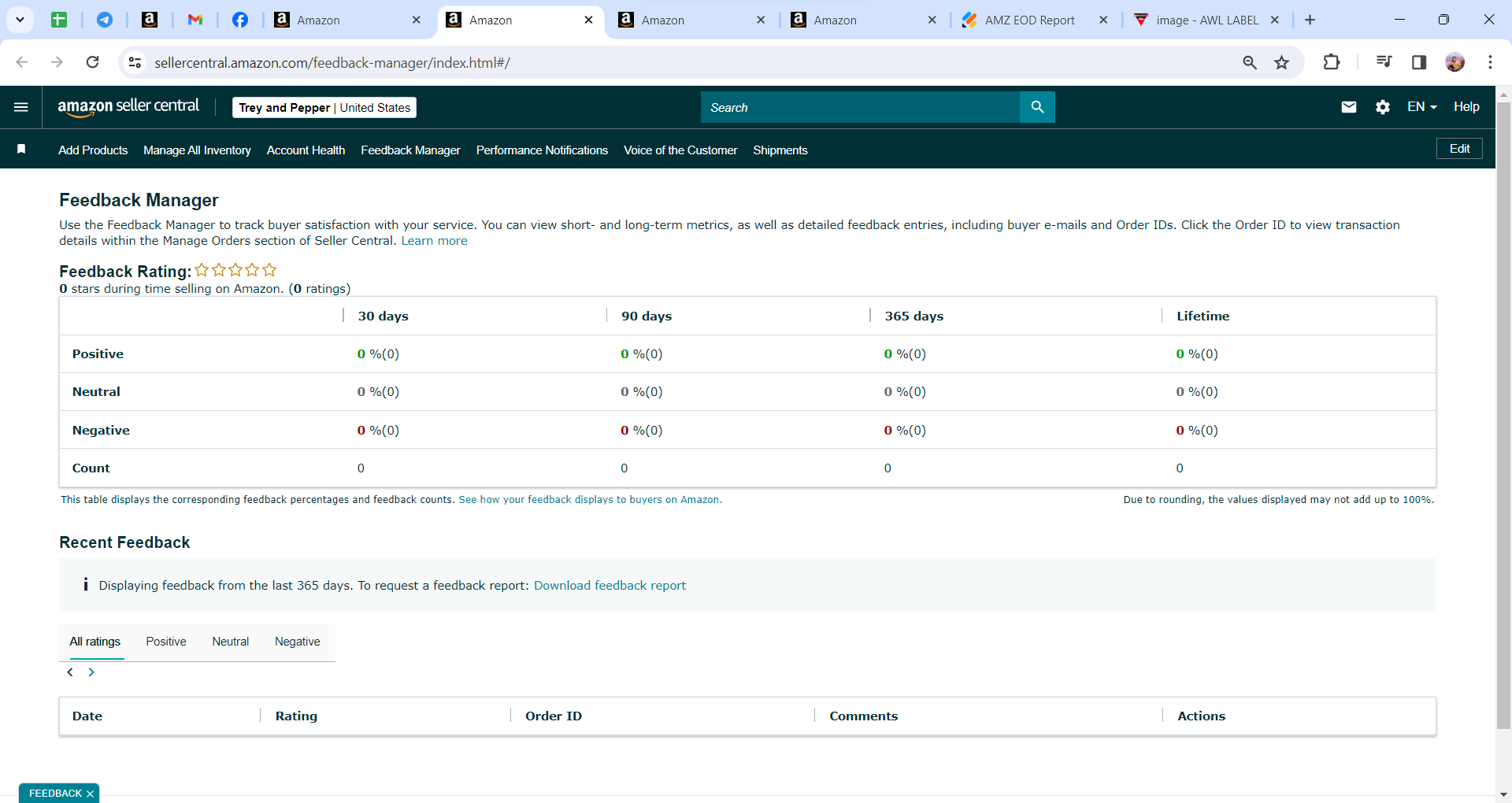Toggle the browser side panel icon

point(1419,62)
